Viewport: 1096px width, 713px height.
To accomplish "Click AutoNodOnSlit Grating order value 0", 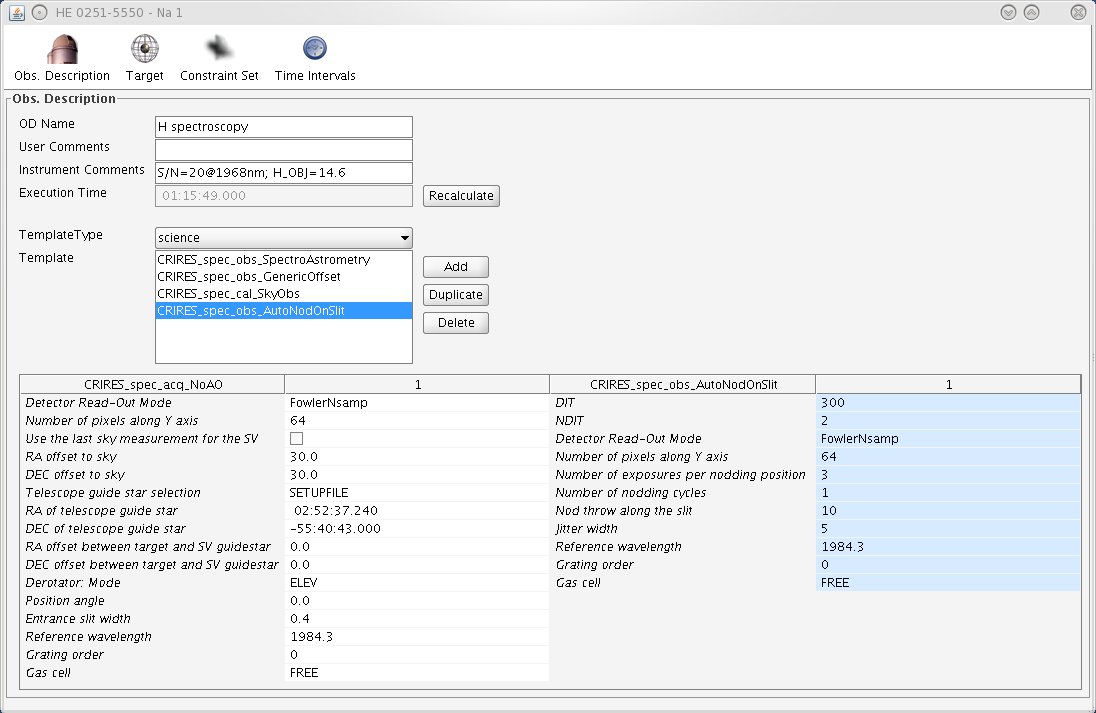I will 948,565.
